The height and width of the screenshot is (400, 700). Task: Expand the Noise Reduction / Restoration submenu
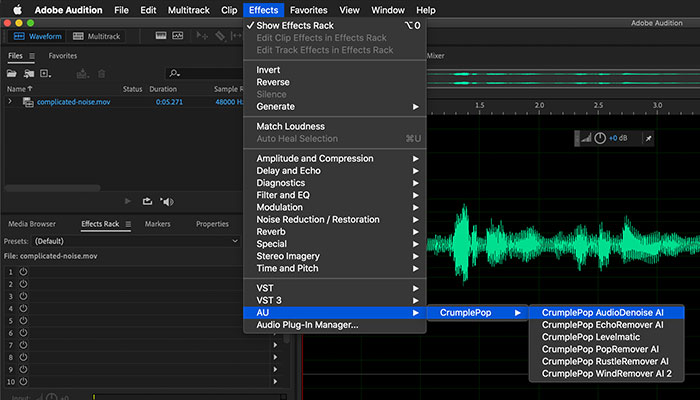click(x=334, y=220)
